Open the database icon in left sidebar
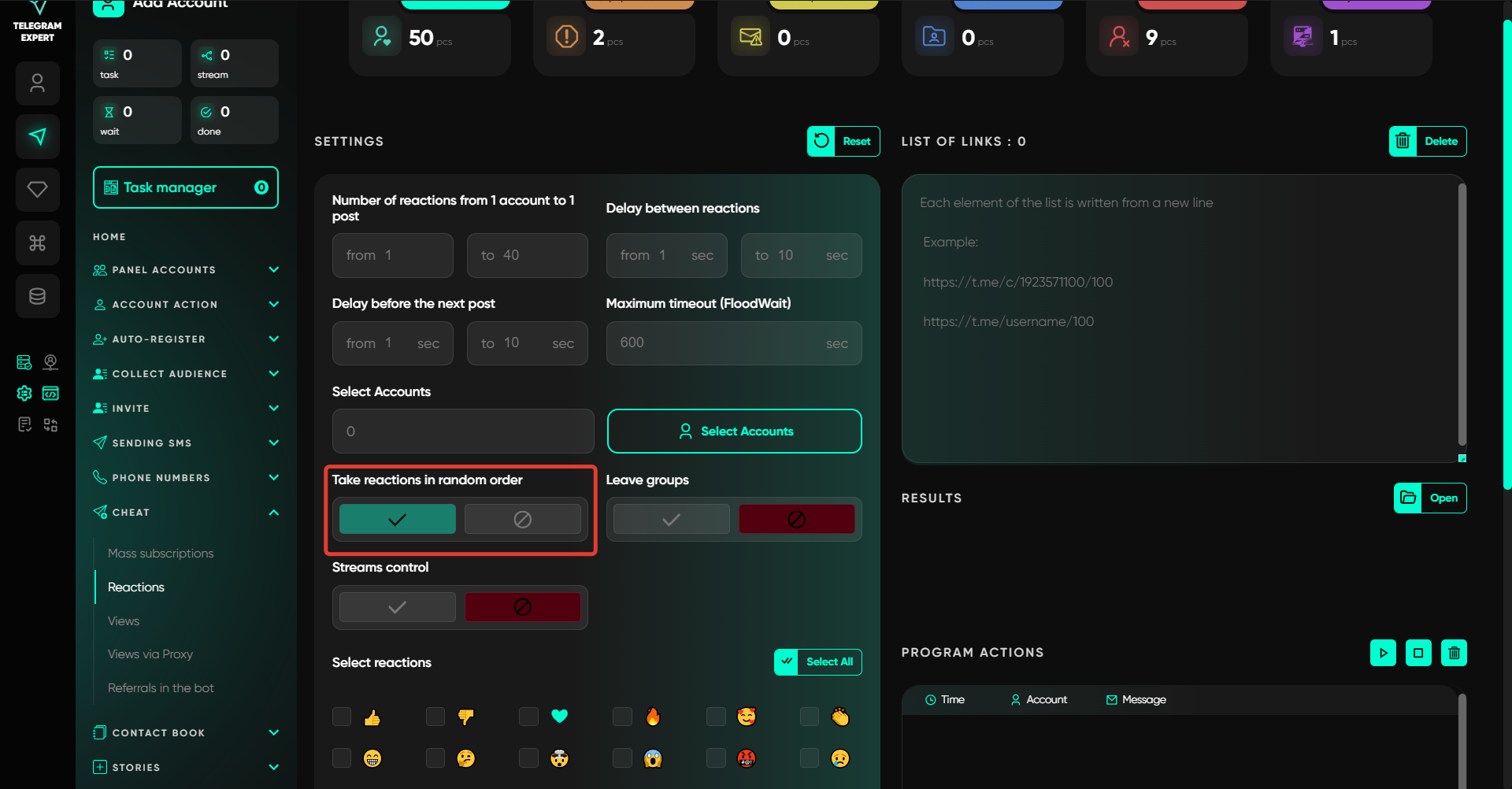The height and width of the screenshot is (789, 1512). click(x=38, y=296)
